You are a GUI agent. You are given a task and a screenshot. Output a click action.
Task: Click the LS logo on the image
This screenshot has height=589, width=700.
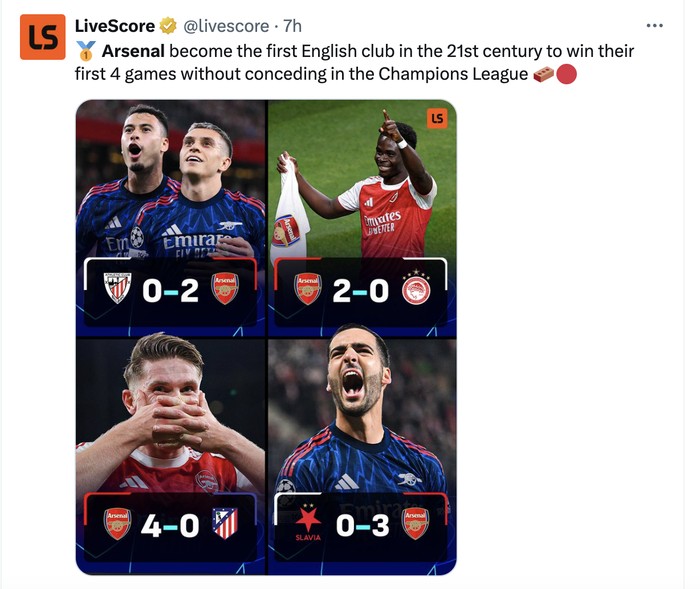pos(437,118)
